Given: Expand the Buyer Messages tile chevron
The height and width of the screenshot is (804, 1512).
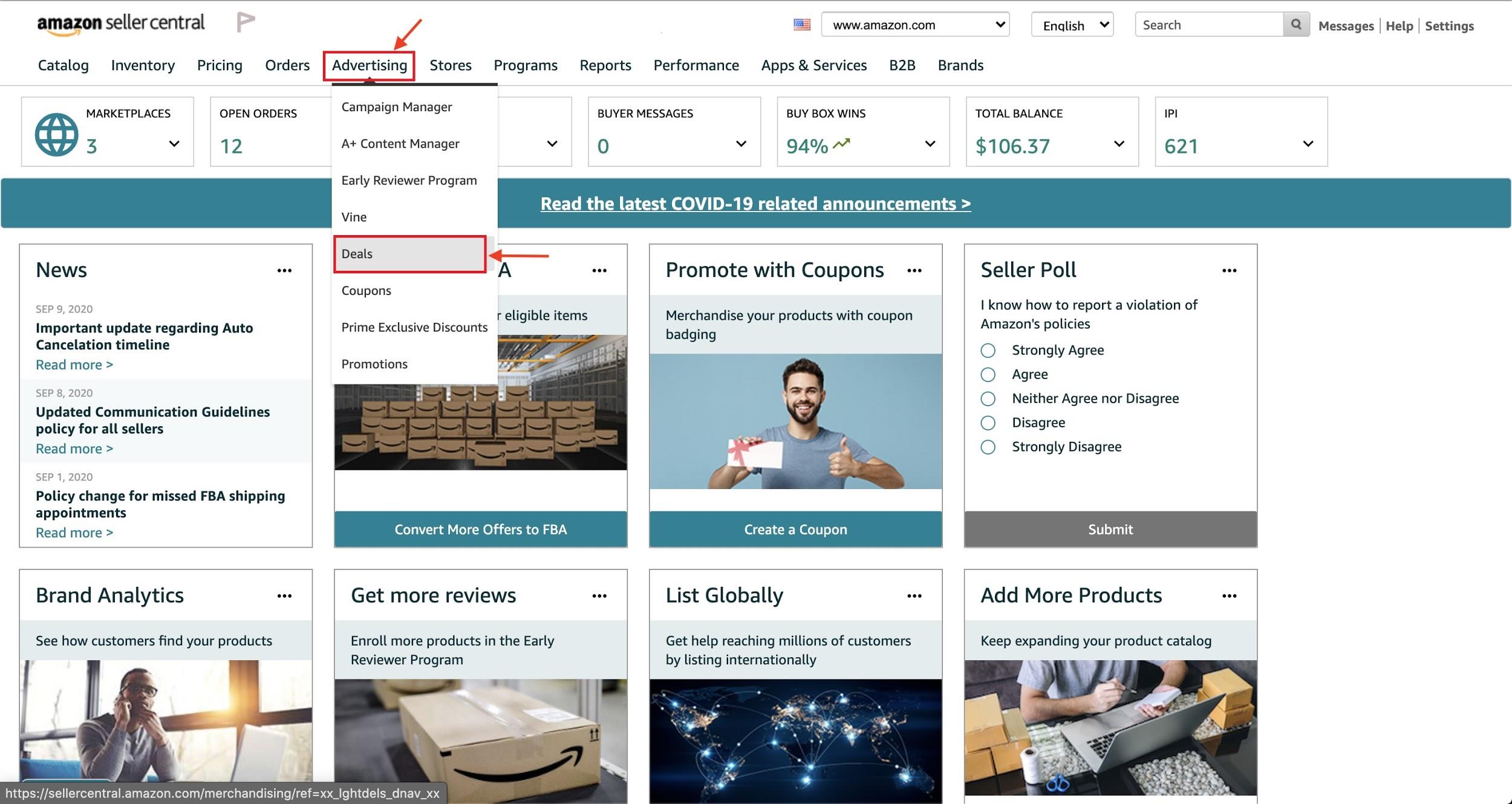Looking at the screenshot, I should [x=741, y=144].
